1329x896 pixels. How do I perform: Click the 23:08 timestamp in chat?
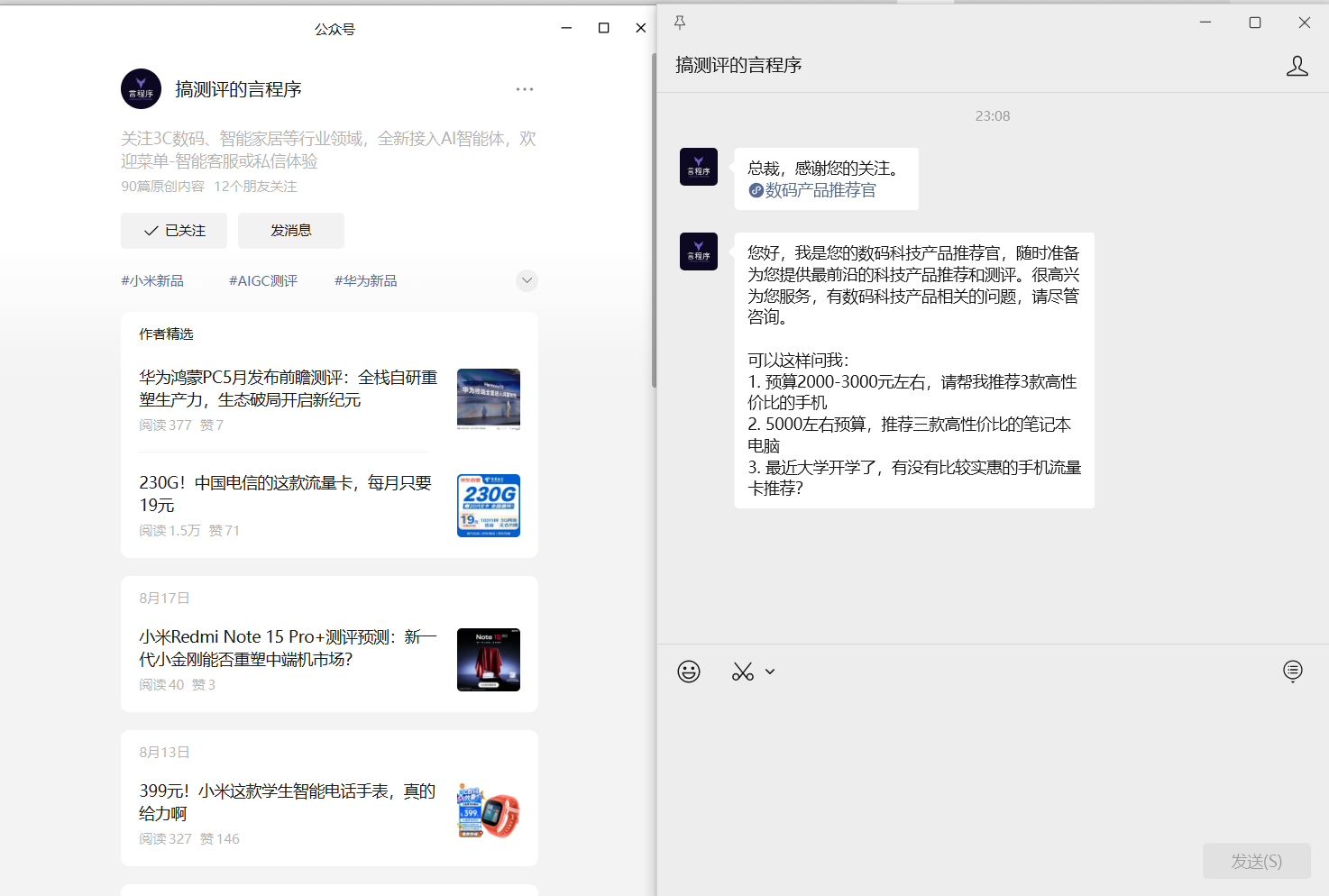993,116
